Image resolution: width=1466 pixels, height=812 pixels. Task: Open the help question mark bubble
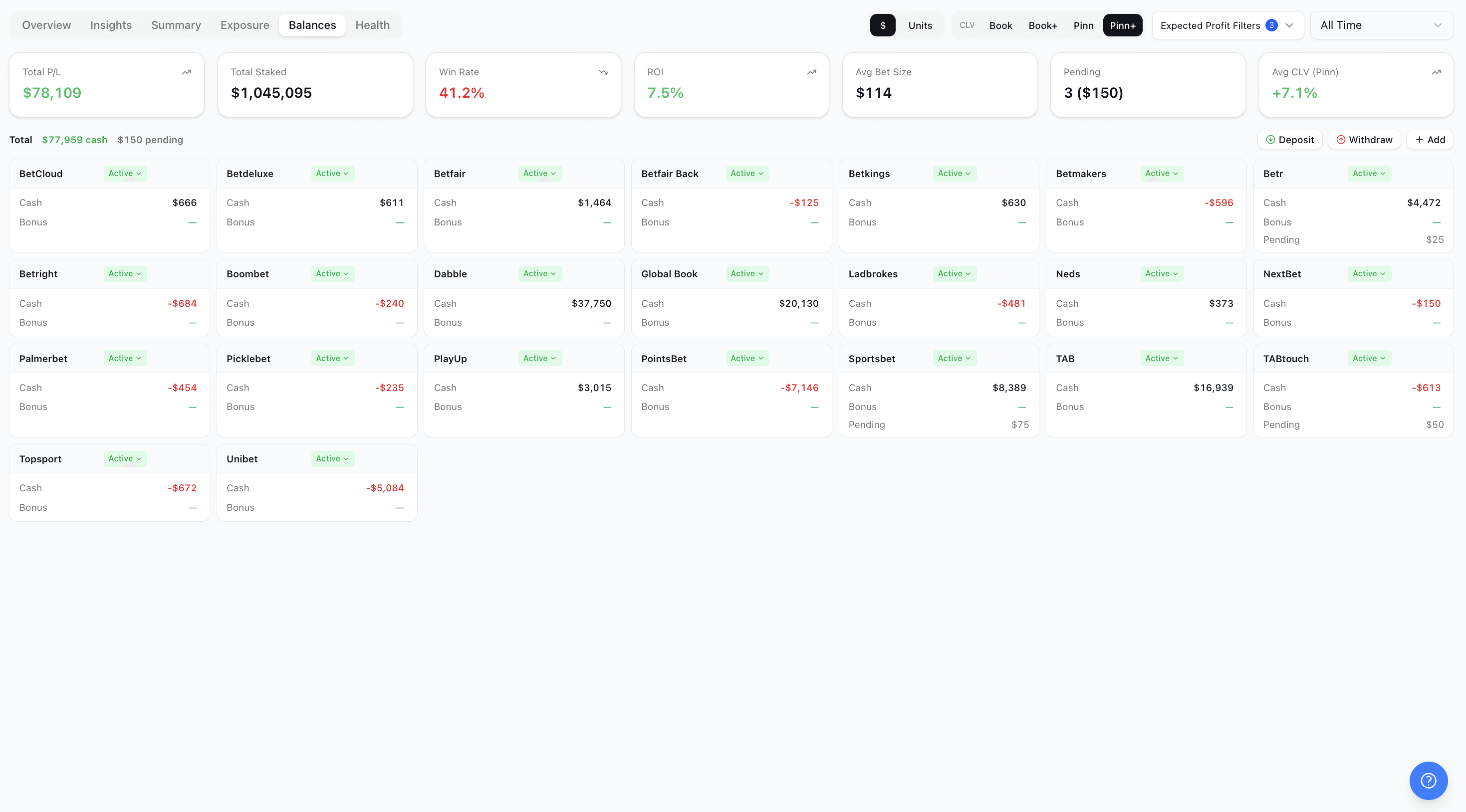[1428, 780]
